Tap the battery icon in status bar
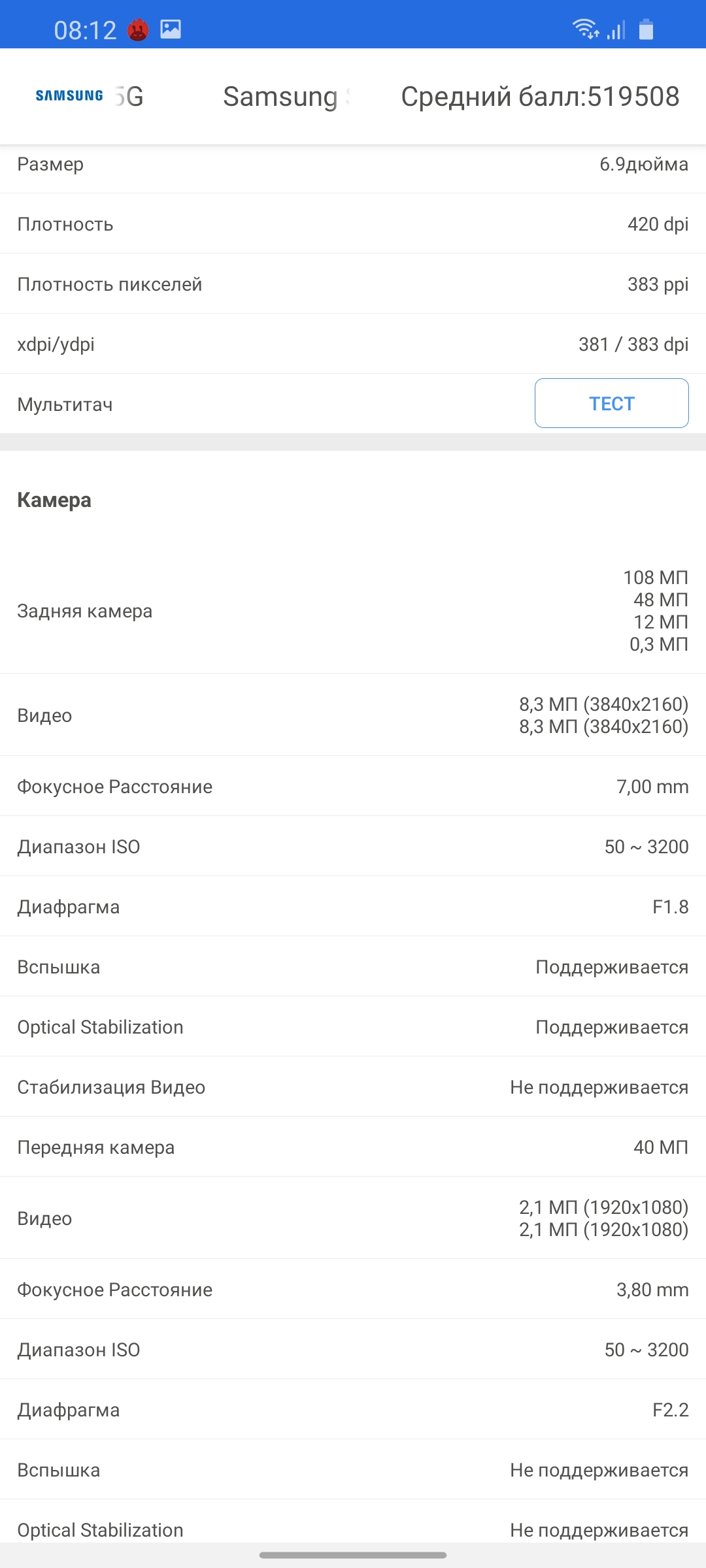The image size is (706, 1568). pyautogui.click(x=646, y=30)
